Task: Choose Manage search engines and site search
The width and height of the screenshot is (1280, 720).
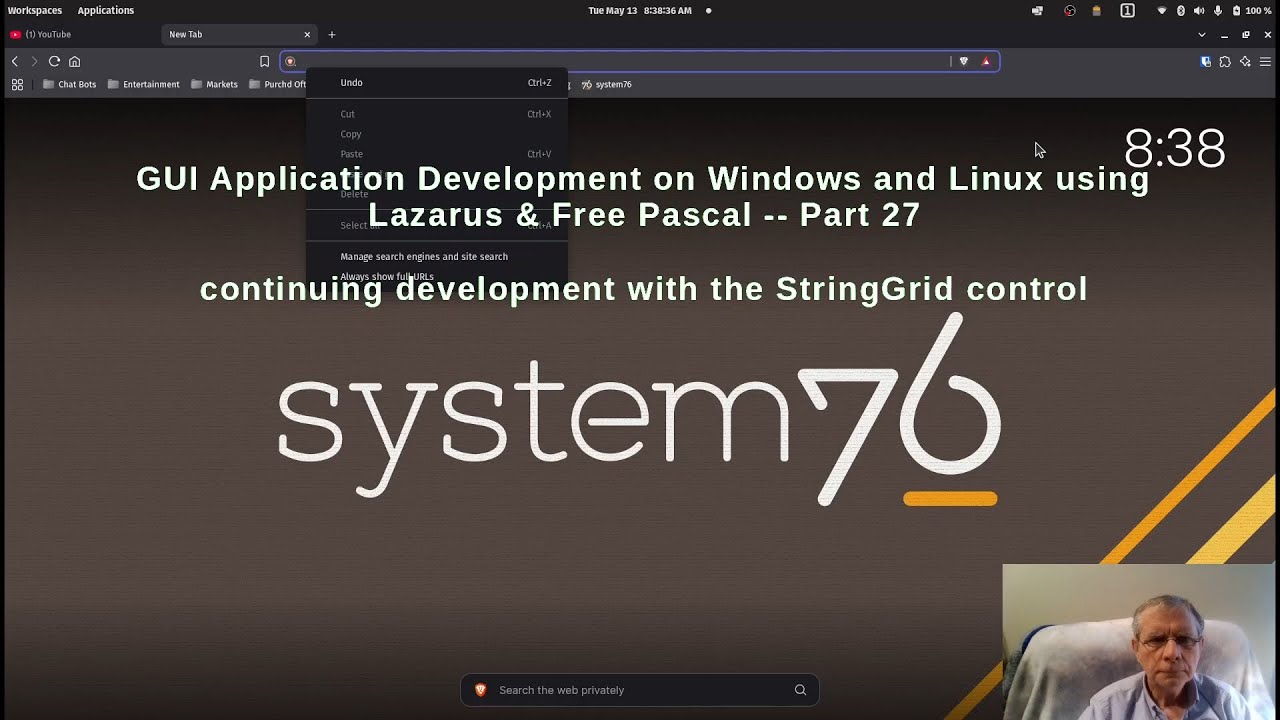Action: [437, 257]
